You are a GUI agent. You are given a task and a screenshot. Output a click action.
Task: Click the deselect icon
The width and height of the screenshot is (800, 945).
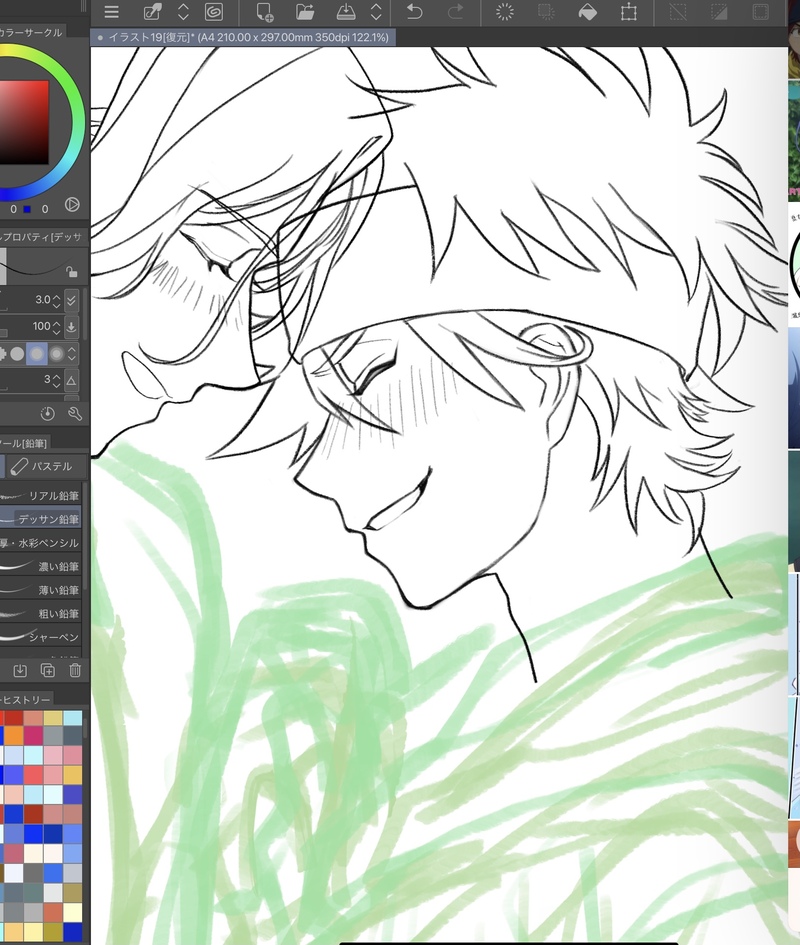(678, 12)
